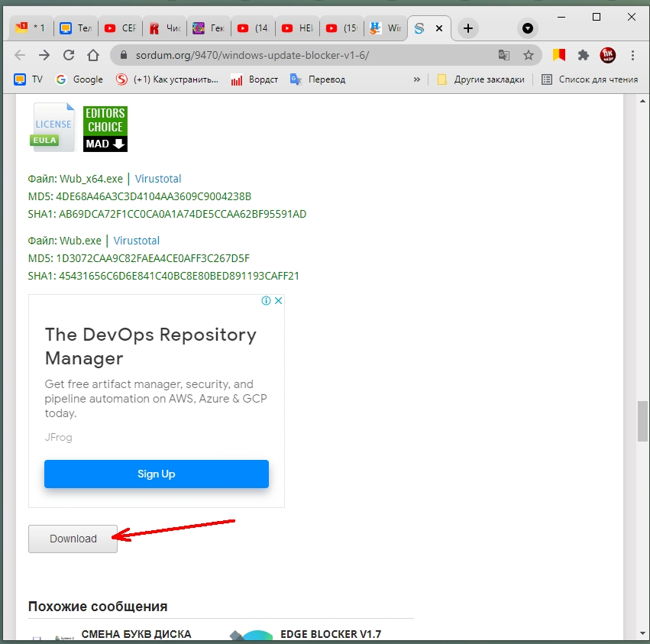
Task: Open the Google bookmark
Action: (79, 79)
